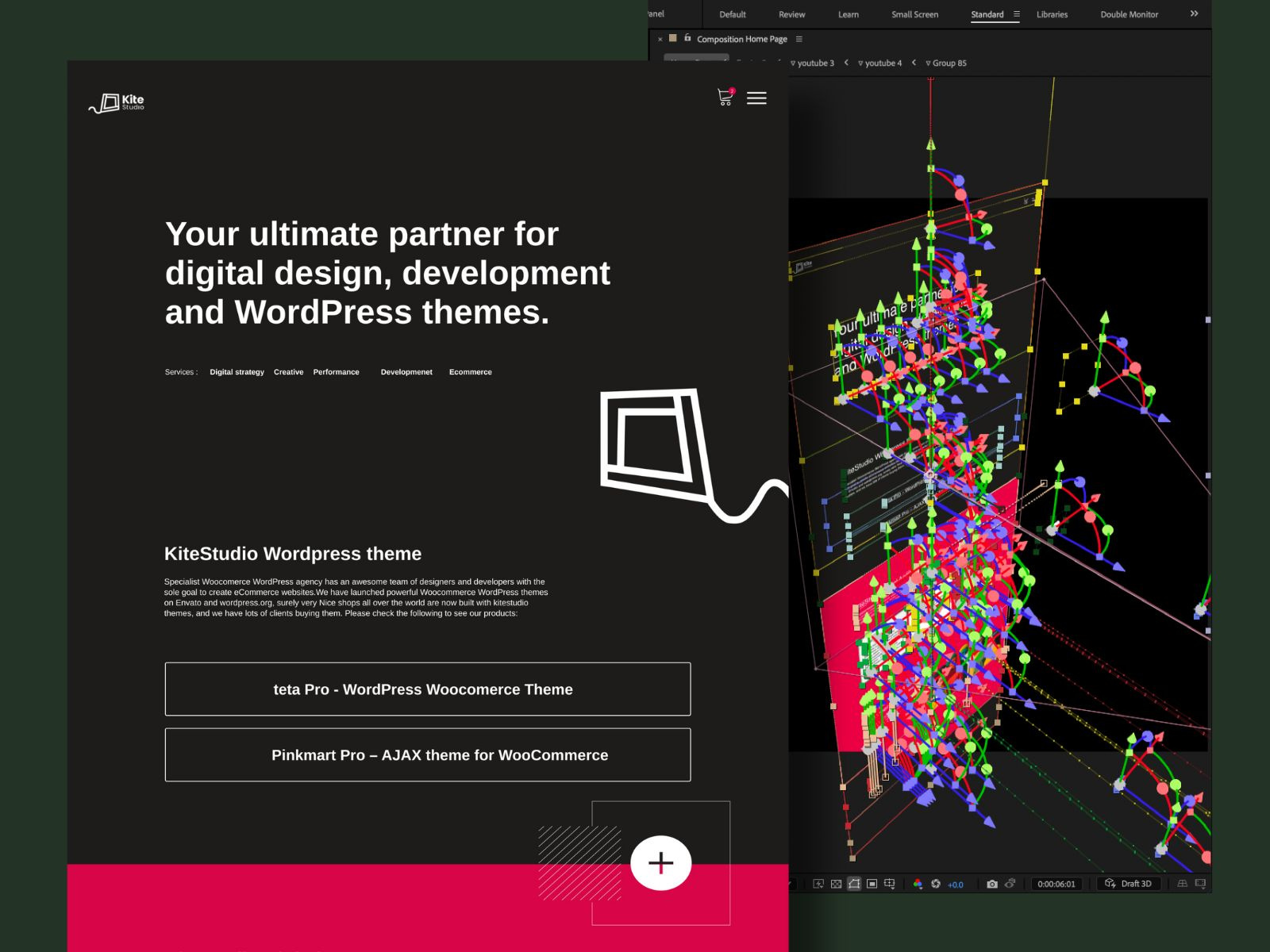Reset exposure using the aperture icon
The width and height of the screenshot is (1270, 952).
click(936, 884)
